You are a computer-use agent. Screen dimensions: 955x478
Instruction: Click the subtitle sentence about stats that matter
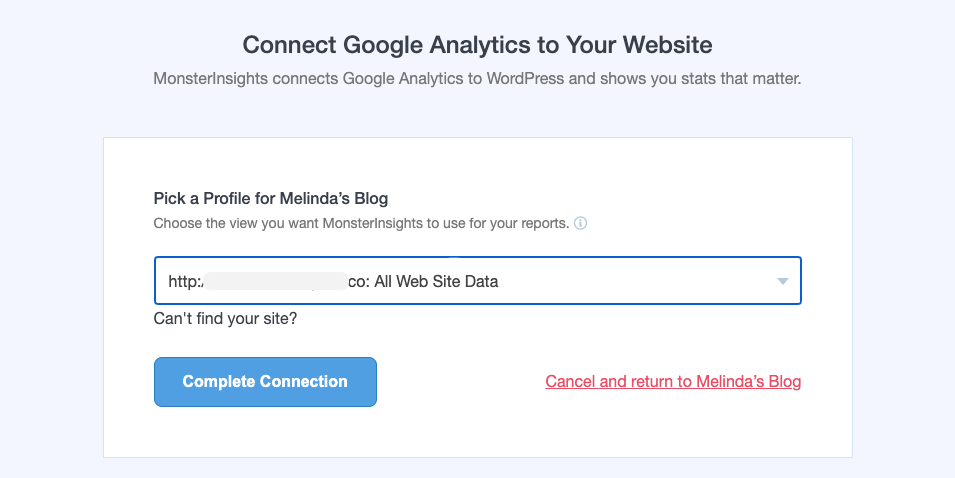477,78
